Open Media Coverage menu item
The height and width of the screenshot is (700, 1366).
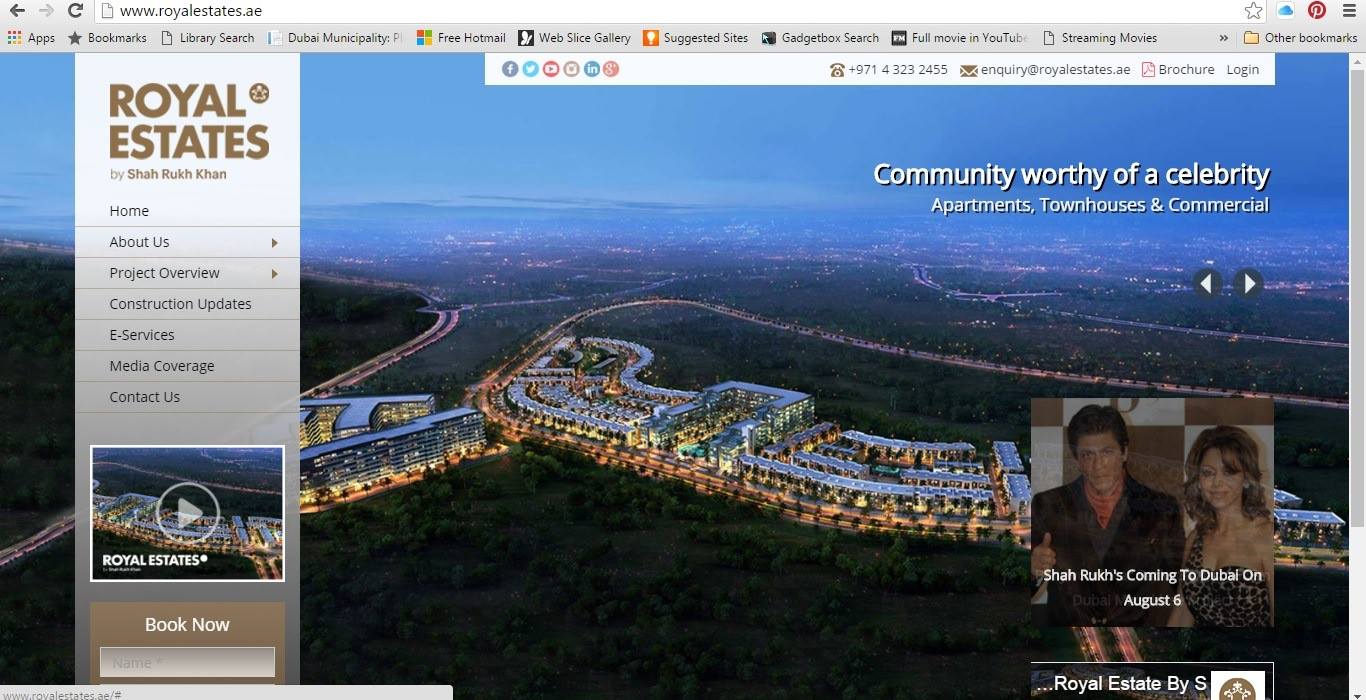[162, 366]
